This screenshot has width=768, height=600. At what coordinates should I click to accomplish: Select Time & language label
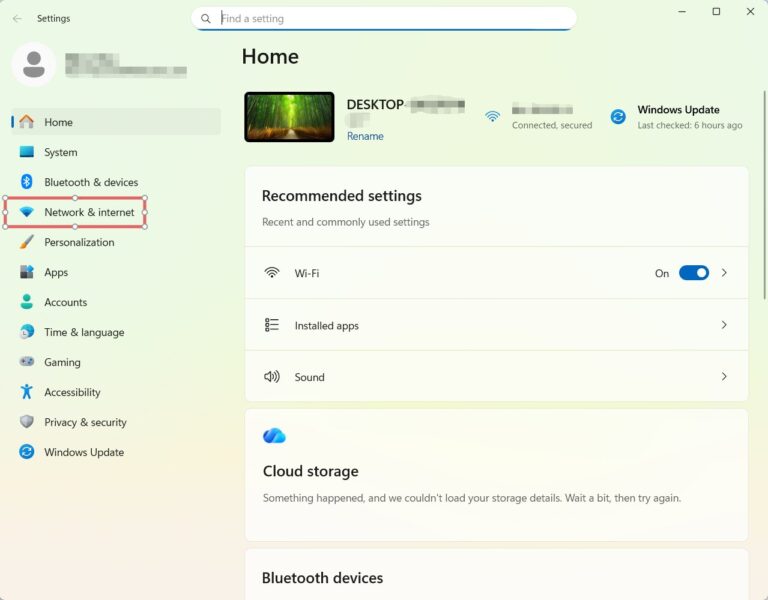coord(84,332)
